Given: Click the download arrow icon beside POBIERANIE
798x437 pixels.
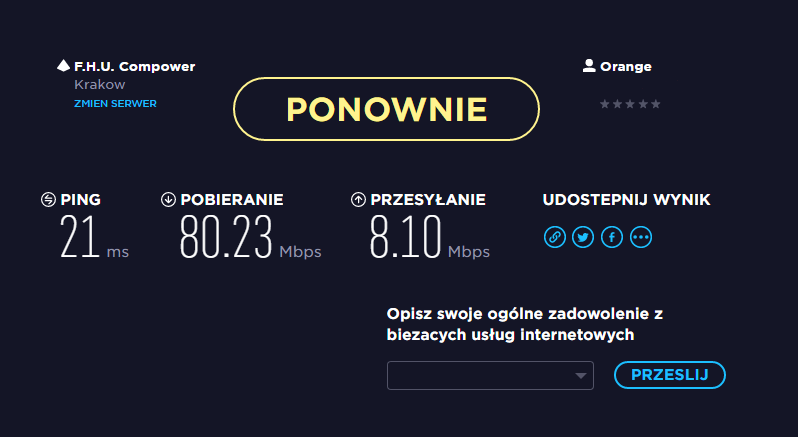Looking at the screenshot, I should click(168, 200).
